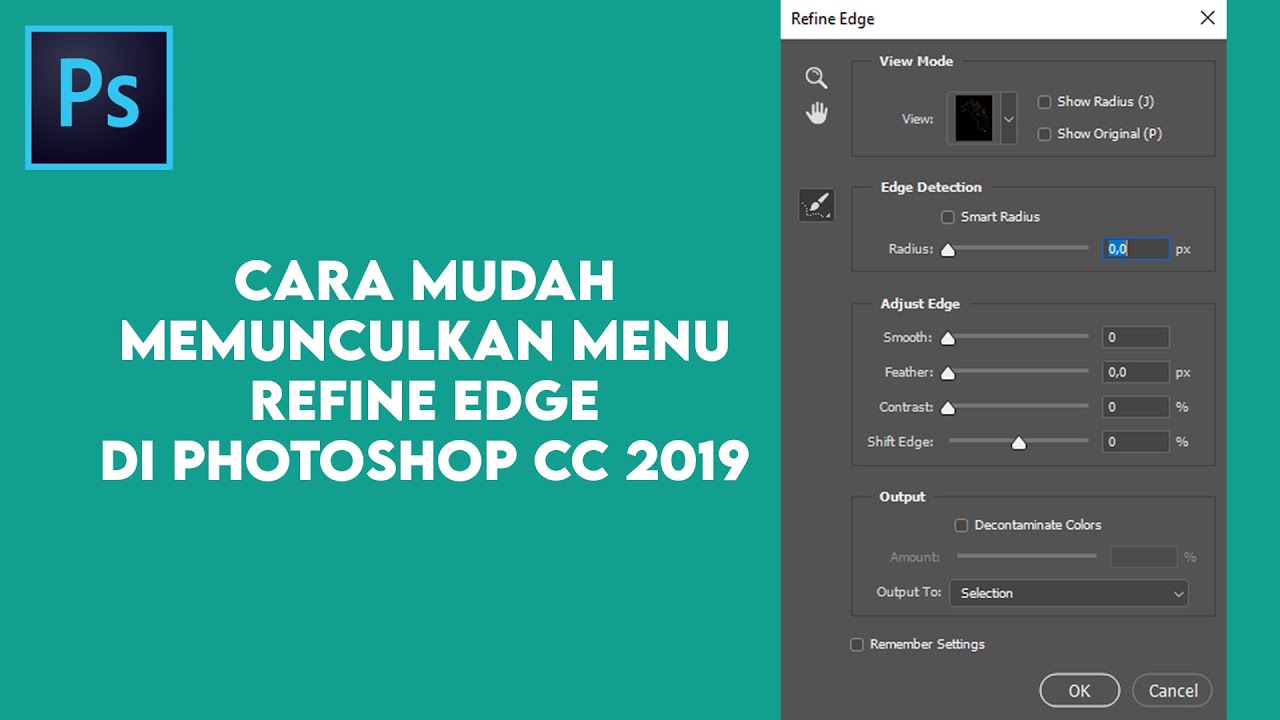Image resolution: width=1280 pixels, height=720 pixels.
Task: Open the View mode dropdown arrow
Action: pyautogui.click(x=1008, y=118)
